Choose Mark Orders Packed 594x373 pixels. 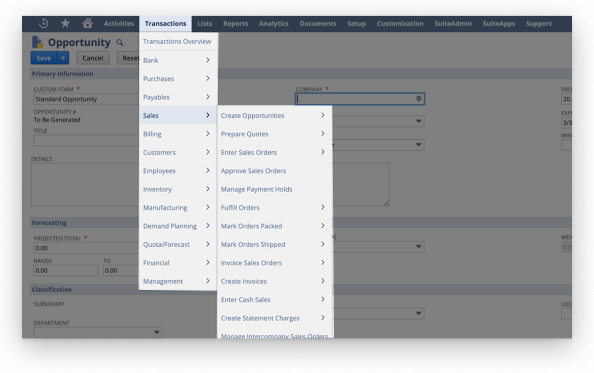point(275,226)
